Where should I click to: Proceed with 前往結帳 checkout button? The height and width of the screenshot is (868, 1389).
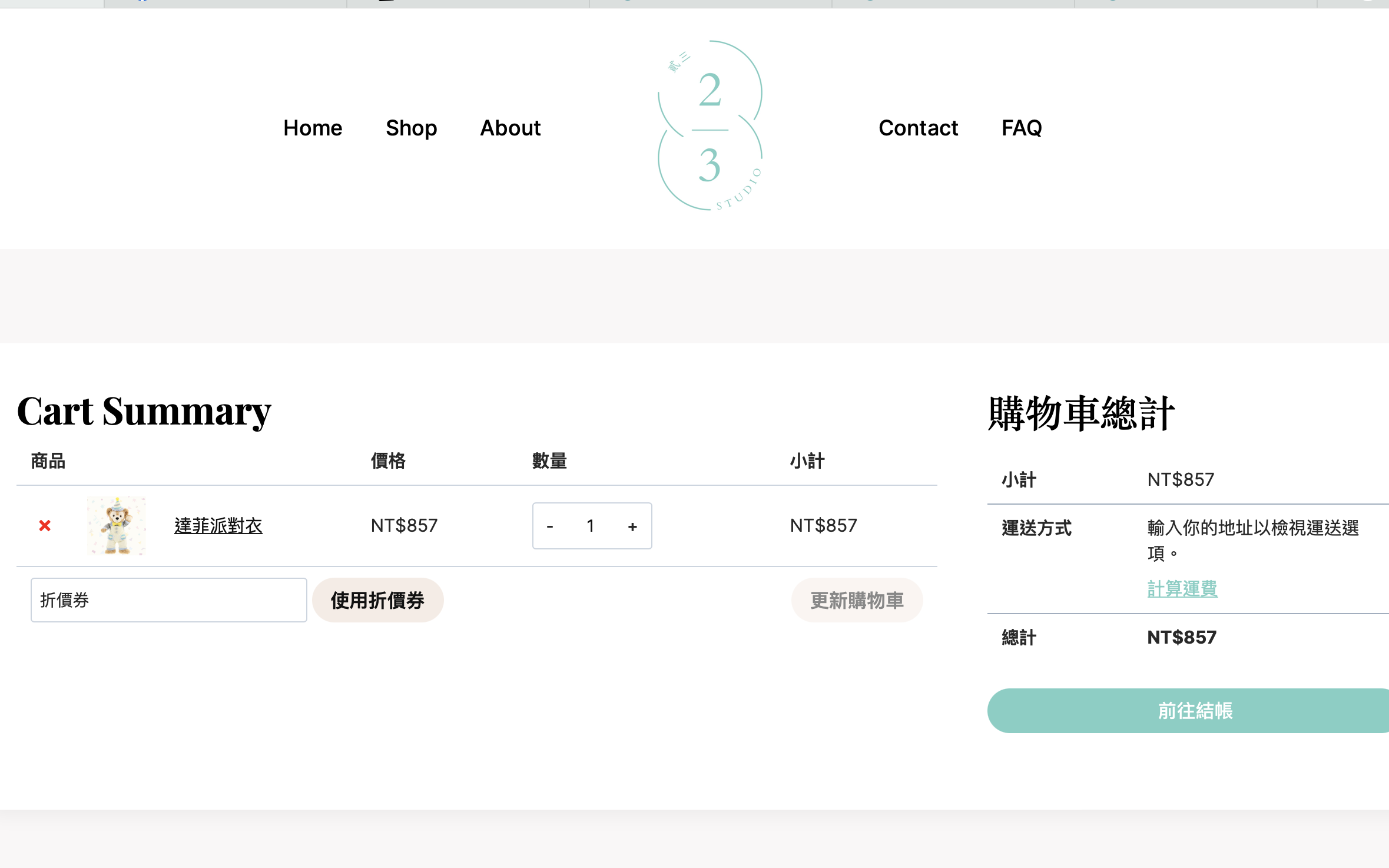pos(1194,711)
